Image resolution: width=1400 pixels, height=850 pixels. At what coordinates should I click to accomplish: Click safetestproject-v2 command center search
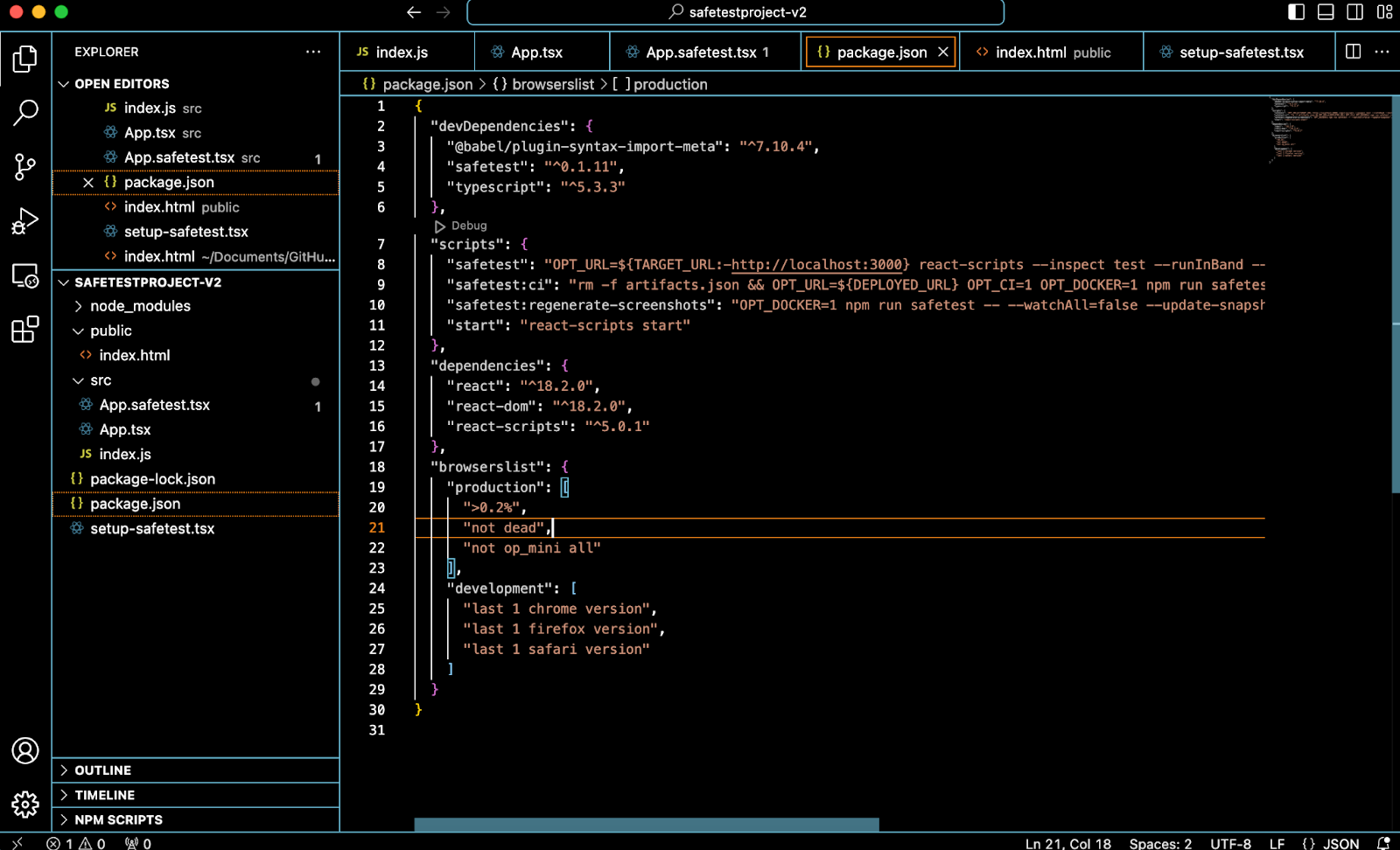[x=735, y=12]
